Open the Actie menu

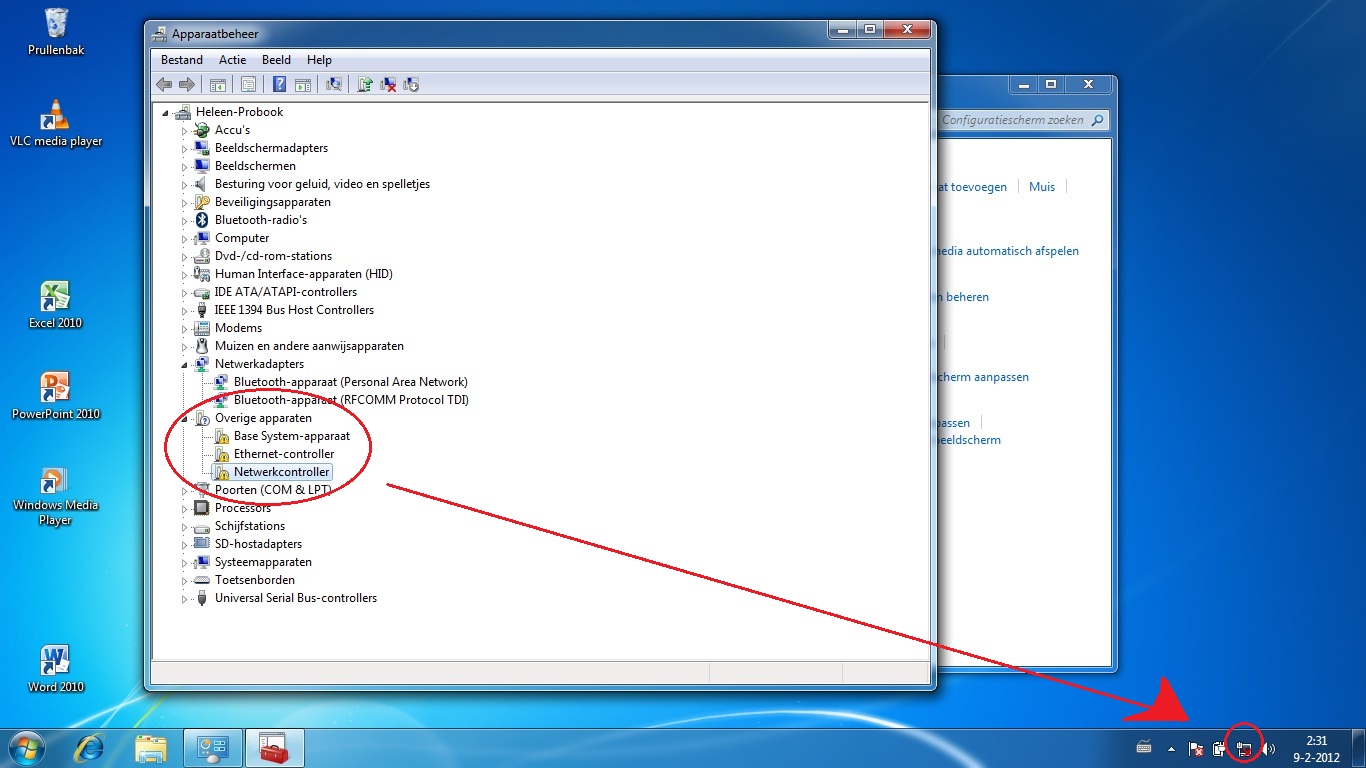(232, 60)
